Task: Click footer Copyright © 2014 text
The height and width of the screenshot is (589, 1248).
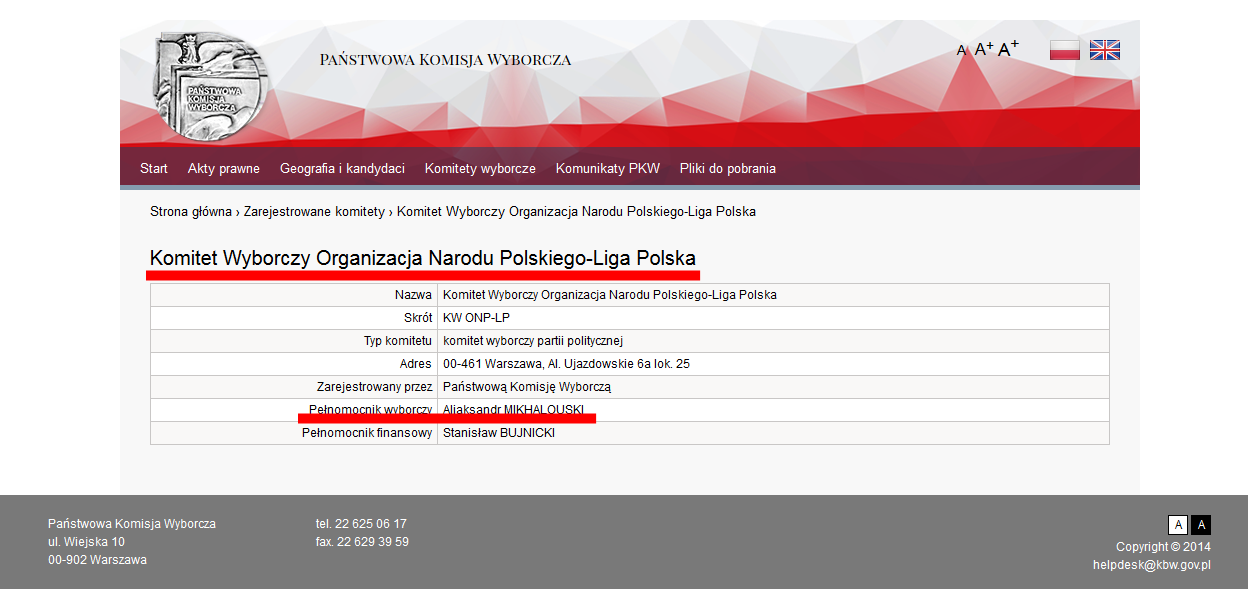Action: pyautogui.click(x=1163, y=547)
